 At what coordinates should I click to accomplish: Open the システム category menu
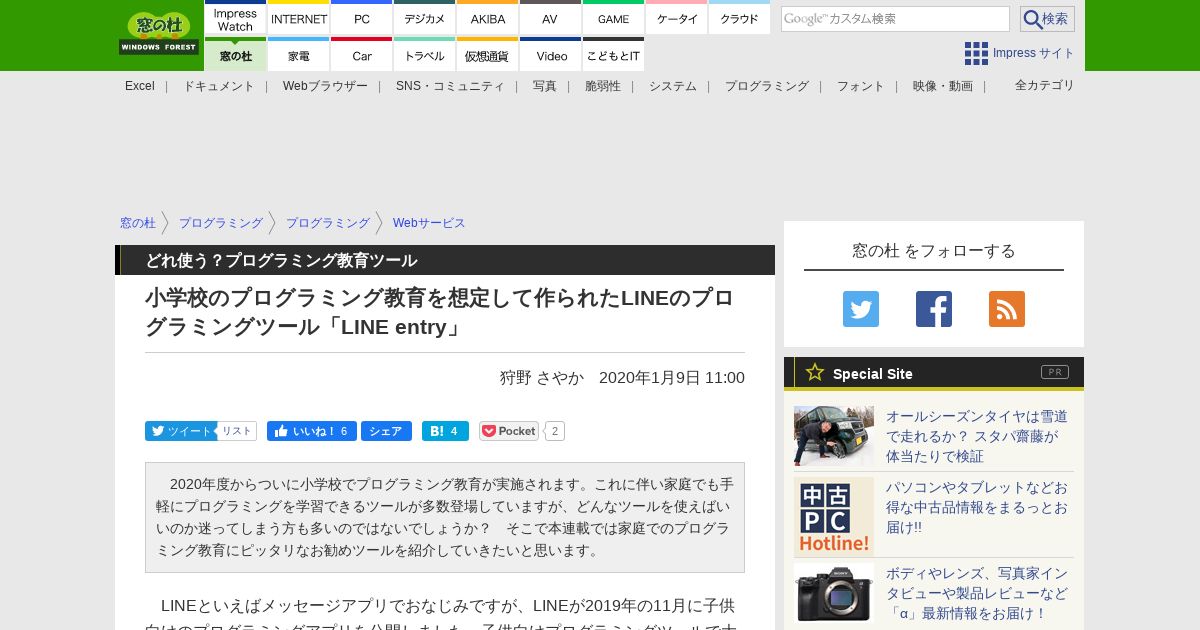[673, 86]
